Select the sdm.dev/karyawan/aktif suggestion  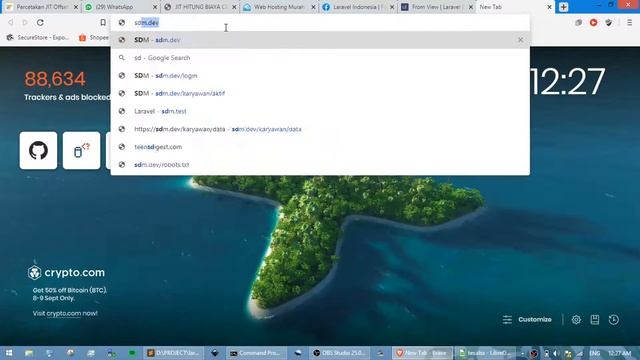tap(320, 93)
